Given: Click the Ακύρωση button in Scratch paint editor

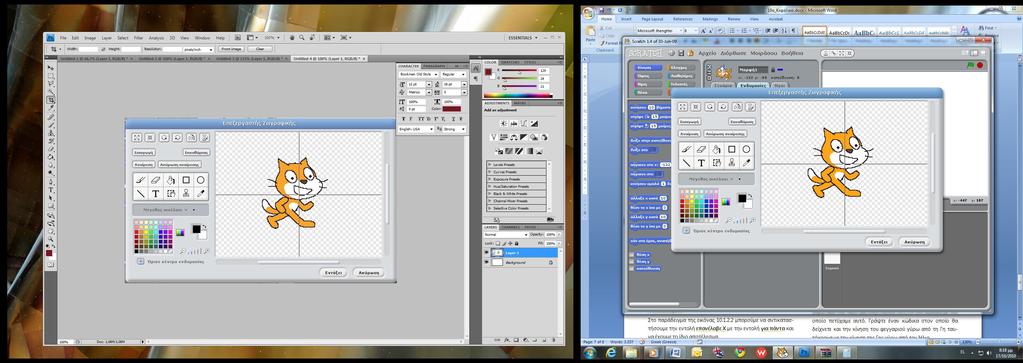Looking at the screenshot, I should pyautogui.click(x=914, y=242).
